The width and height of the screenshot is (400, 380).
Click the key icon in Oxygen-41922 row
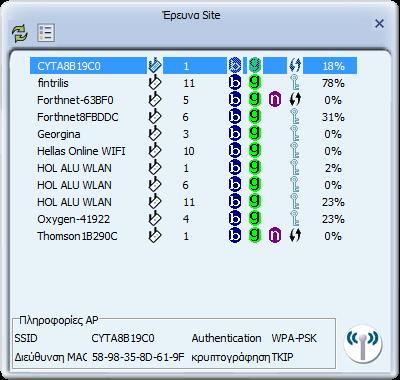pyautogui.click(x=295, y=219)
